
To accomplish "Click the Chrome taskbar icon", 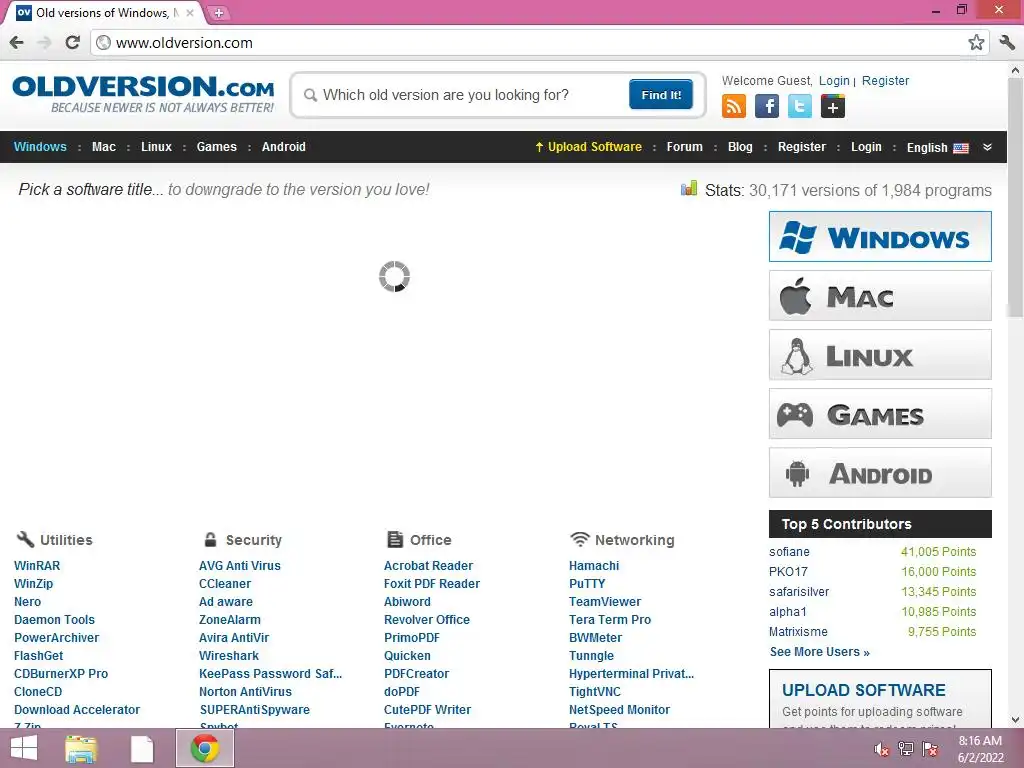I will (204, 748).
